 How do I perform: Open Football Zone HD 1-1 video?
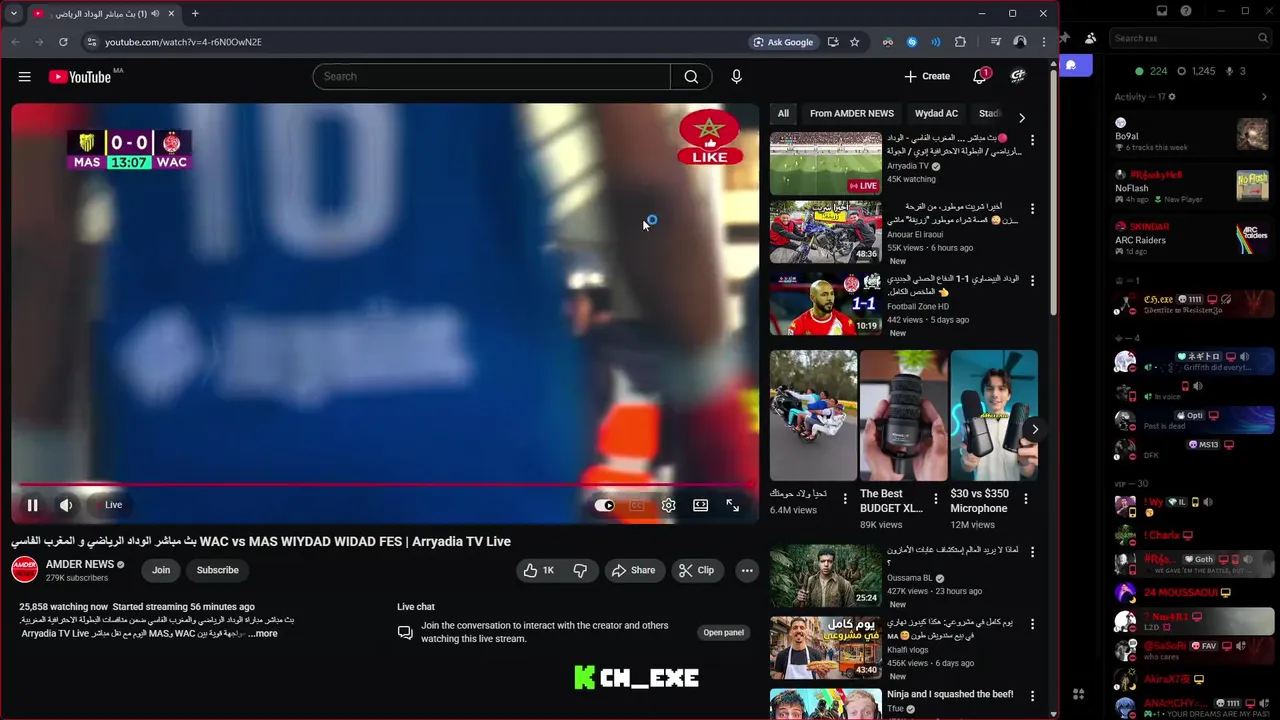[826, 303]
